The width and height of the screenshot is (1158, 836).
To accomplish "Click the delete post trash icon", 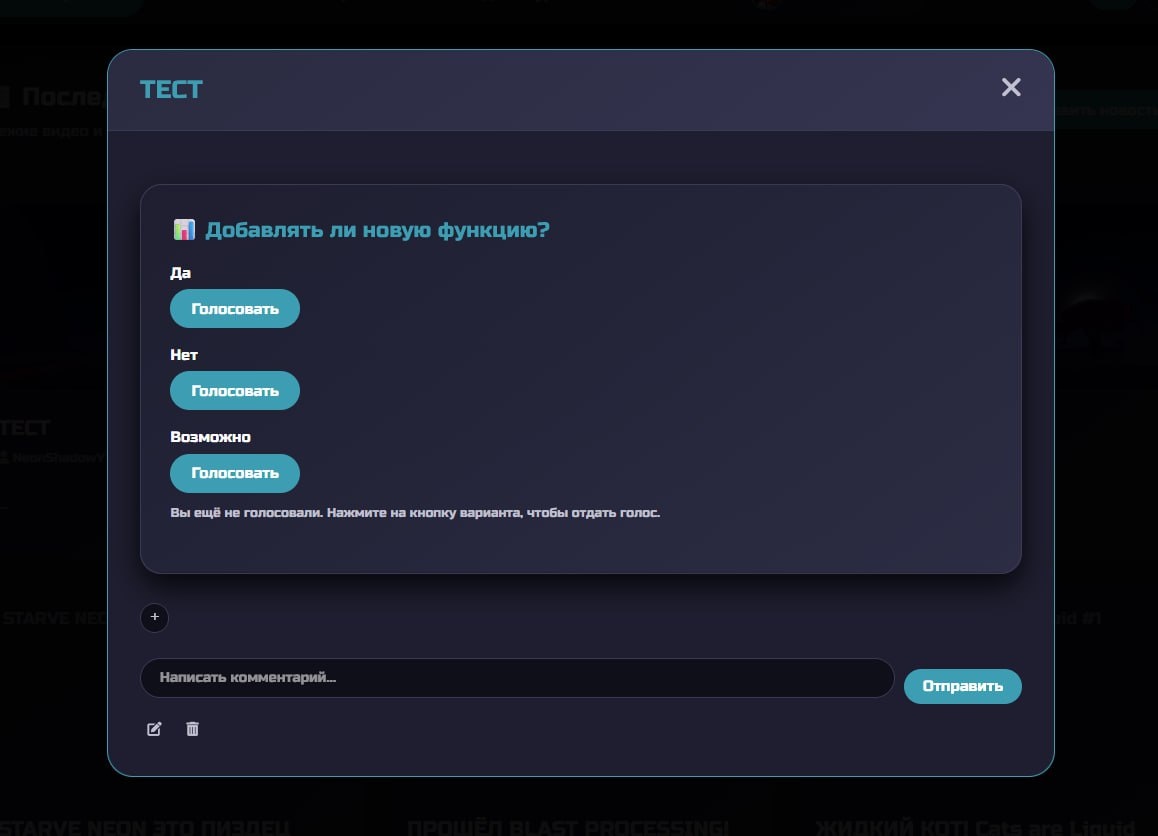I will [x=192, y=729].
